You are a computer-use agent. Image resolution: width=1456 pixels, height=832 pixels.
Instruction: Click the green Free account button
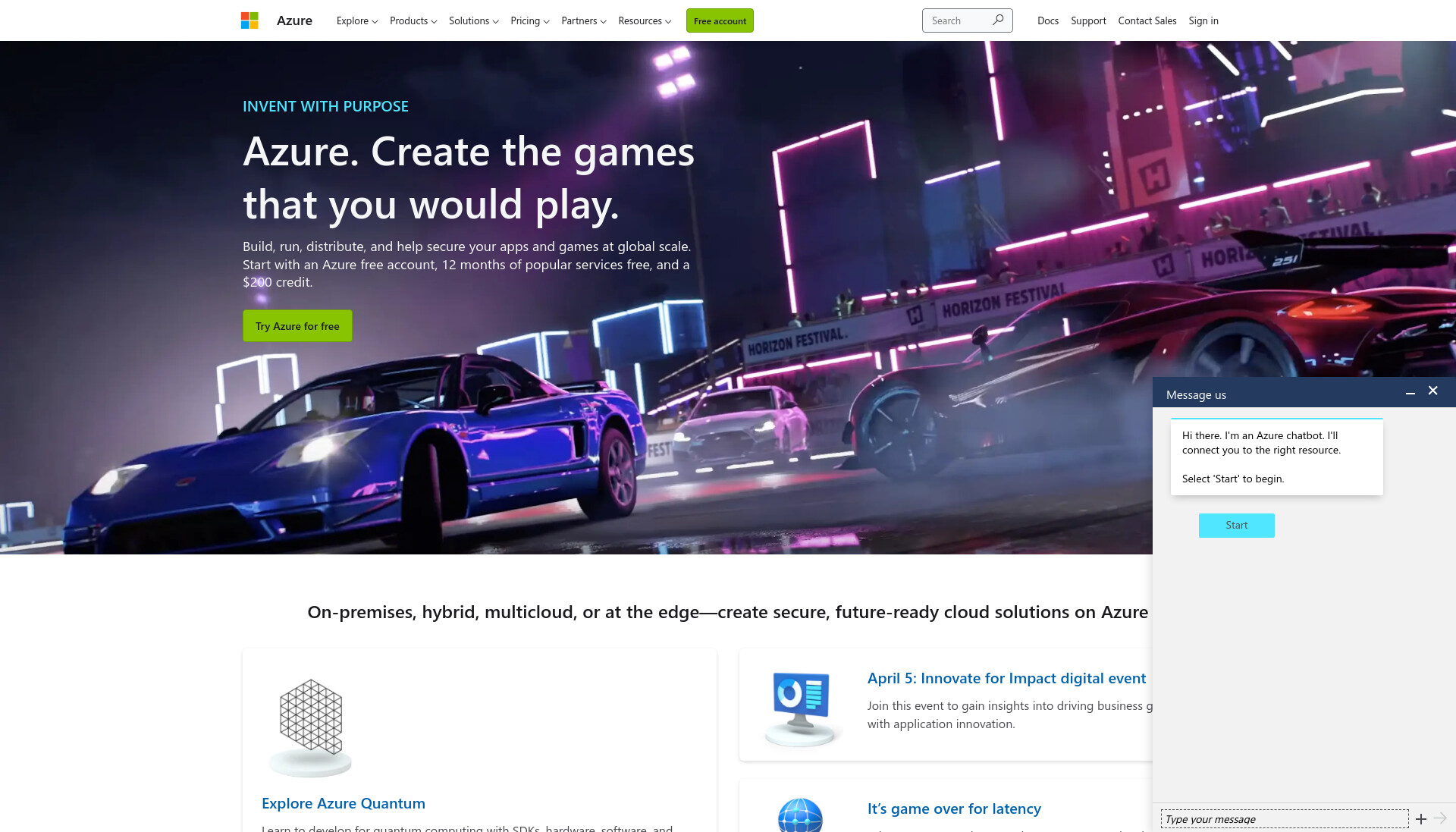(x=720, y=20)
